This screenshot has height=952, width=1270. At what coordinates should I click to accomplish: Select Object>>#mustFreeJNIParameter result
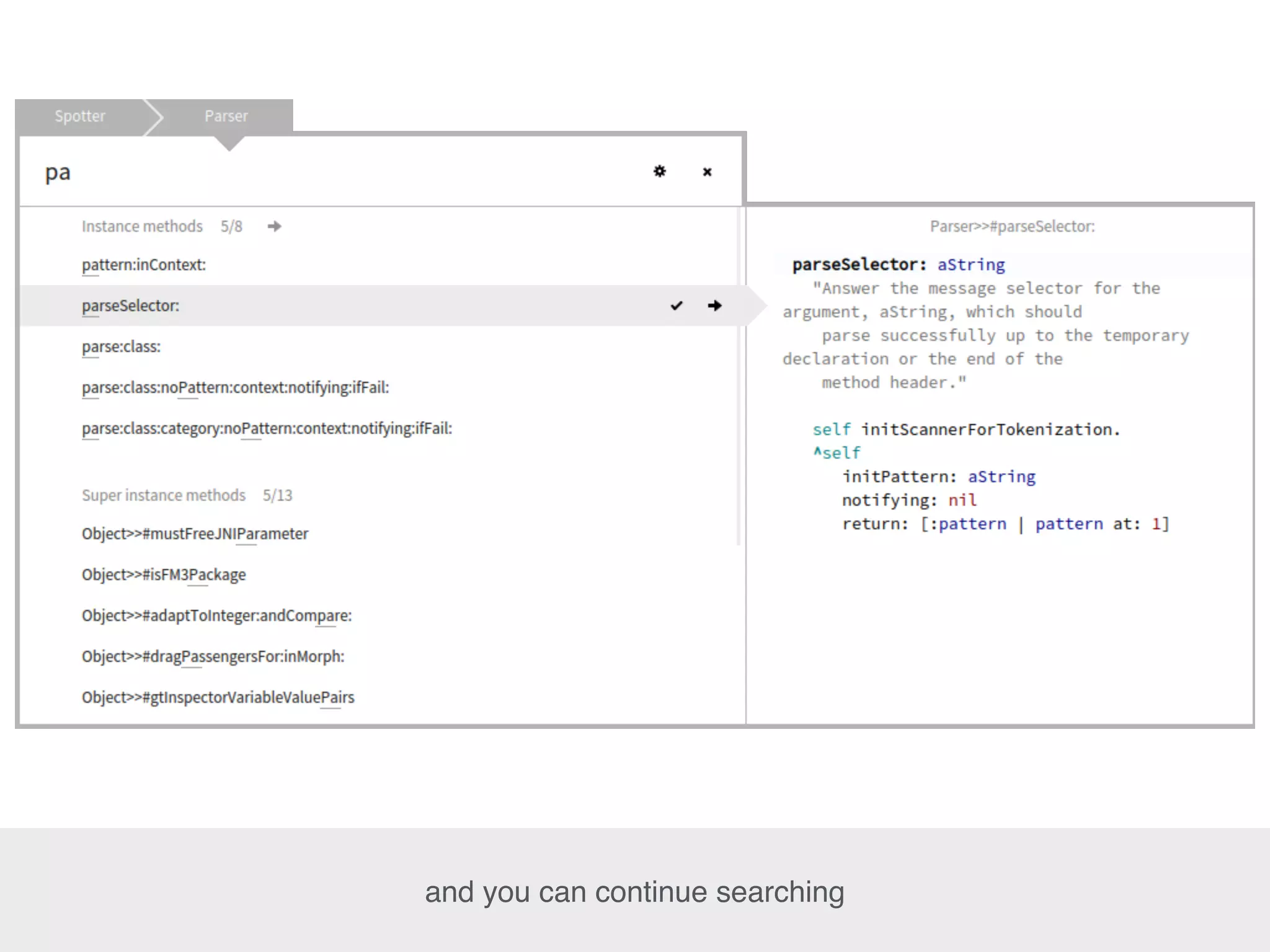tap(195, 534)
